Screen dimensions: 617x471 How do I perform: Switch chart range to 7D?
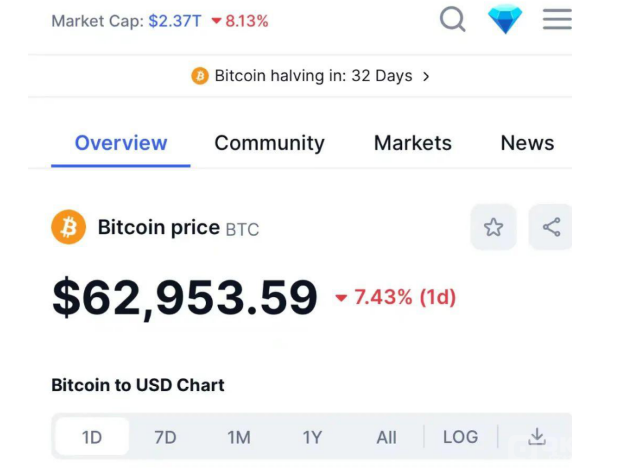(x=165, y=437)
